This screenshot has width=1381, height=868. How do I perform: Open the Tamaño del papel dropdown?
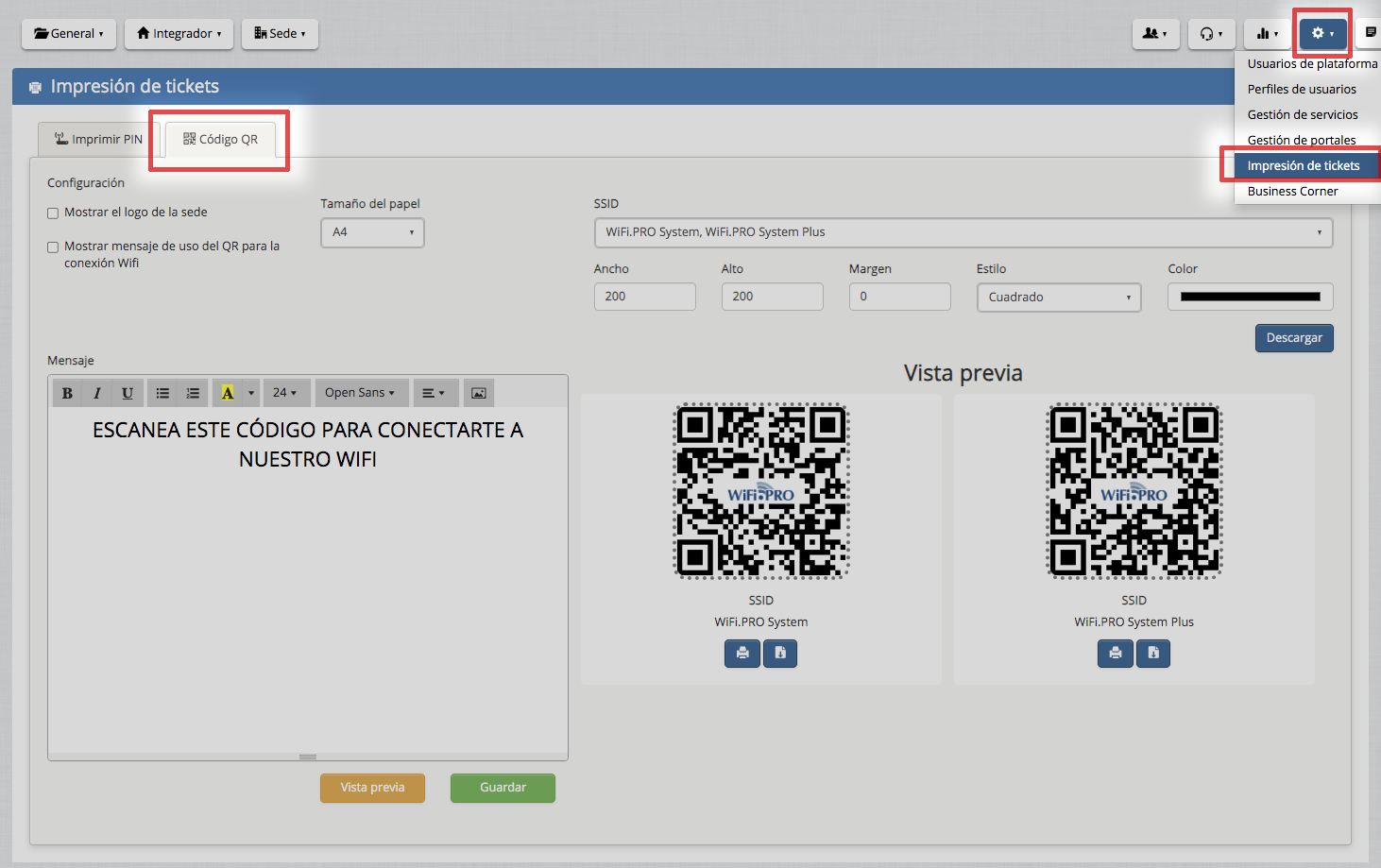(372, 232)
